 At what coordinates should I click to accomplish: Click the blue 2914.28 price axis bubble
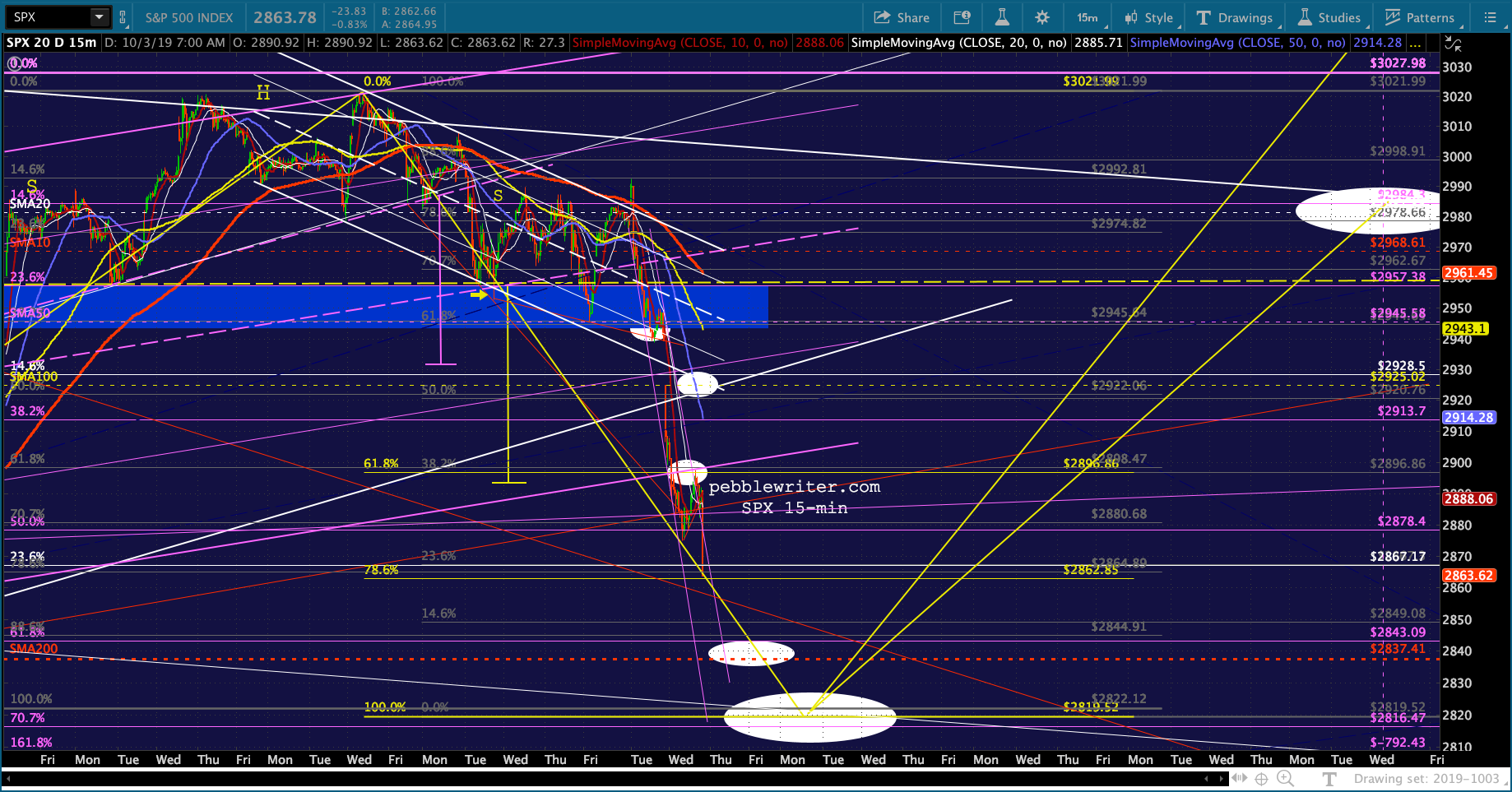click(1468, 417)
